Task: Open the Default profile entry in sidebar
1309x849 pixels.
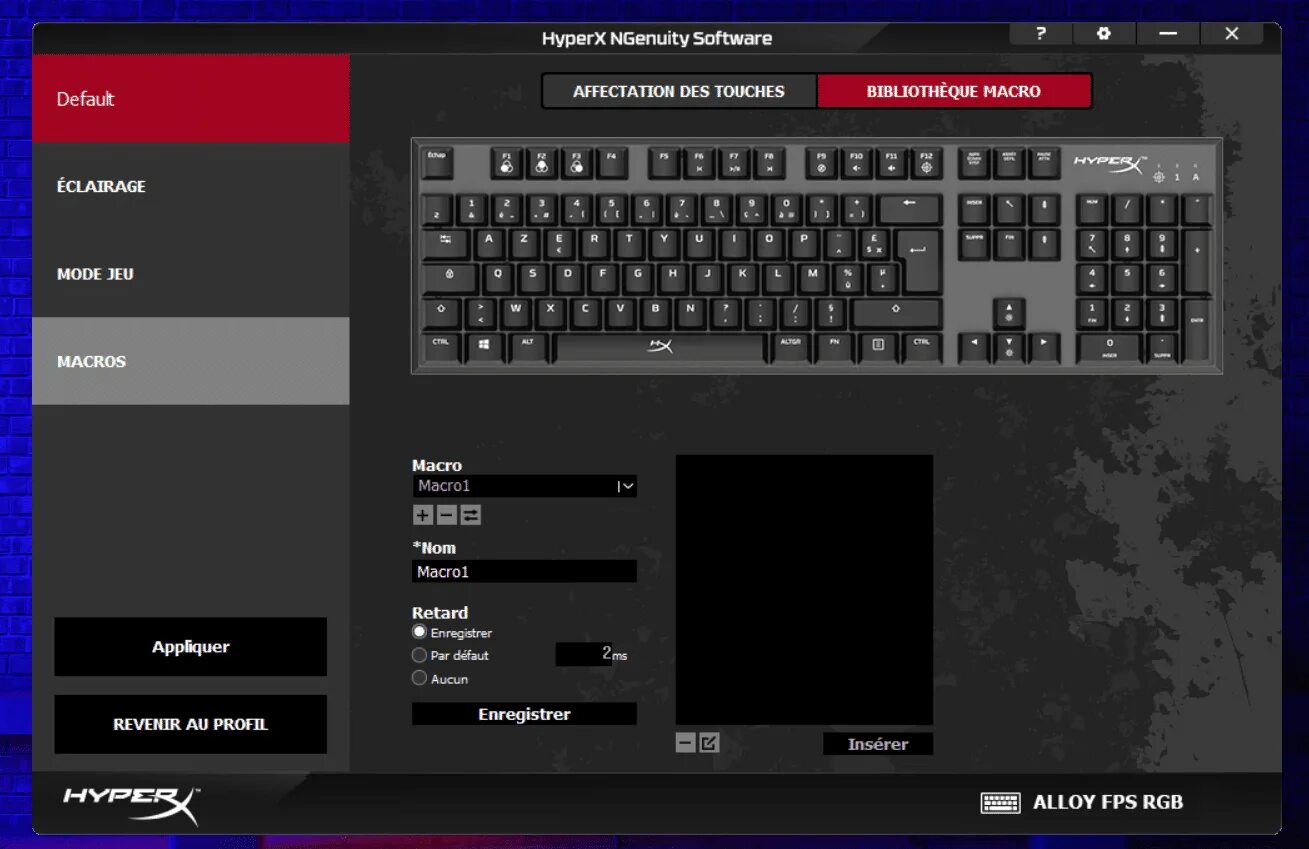Action: point(191,99)
